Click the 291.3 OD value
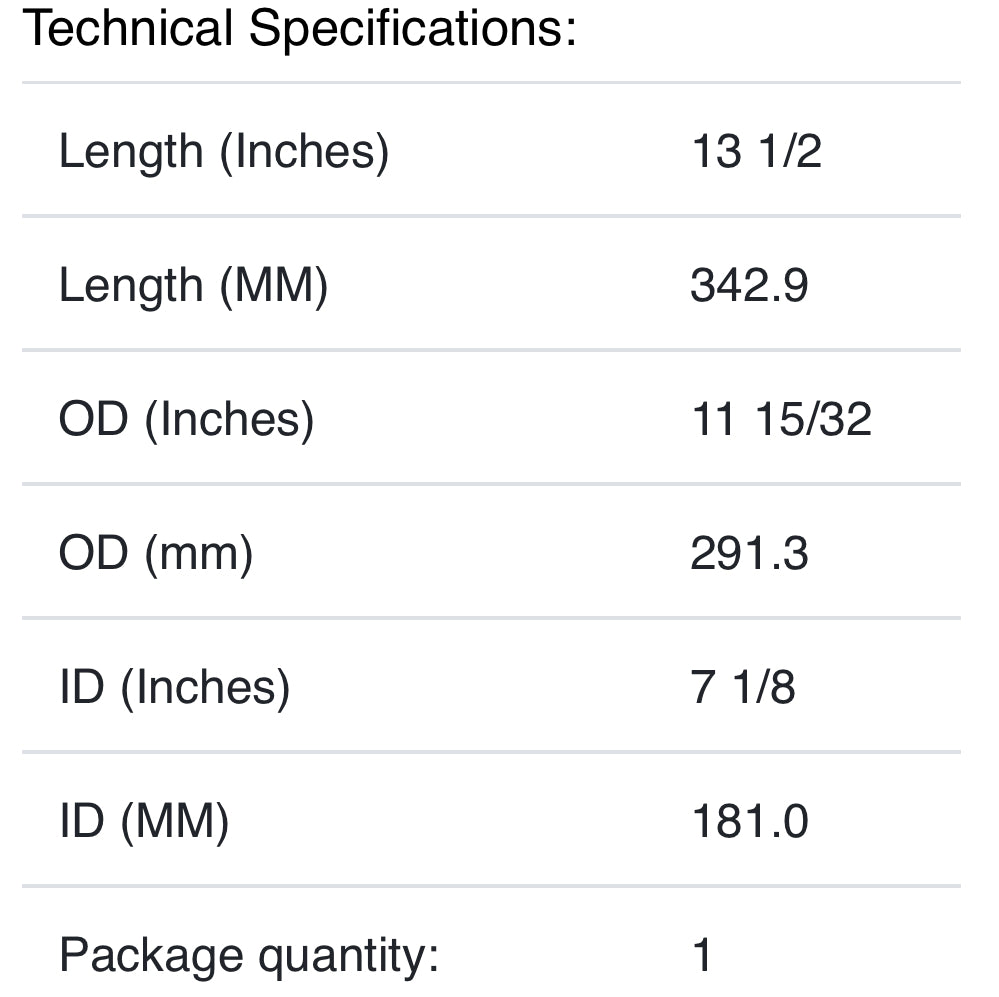This screenshot has width=999, height=997. tap(749, 553)
